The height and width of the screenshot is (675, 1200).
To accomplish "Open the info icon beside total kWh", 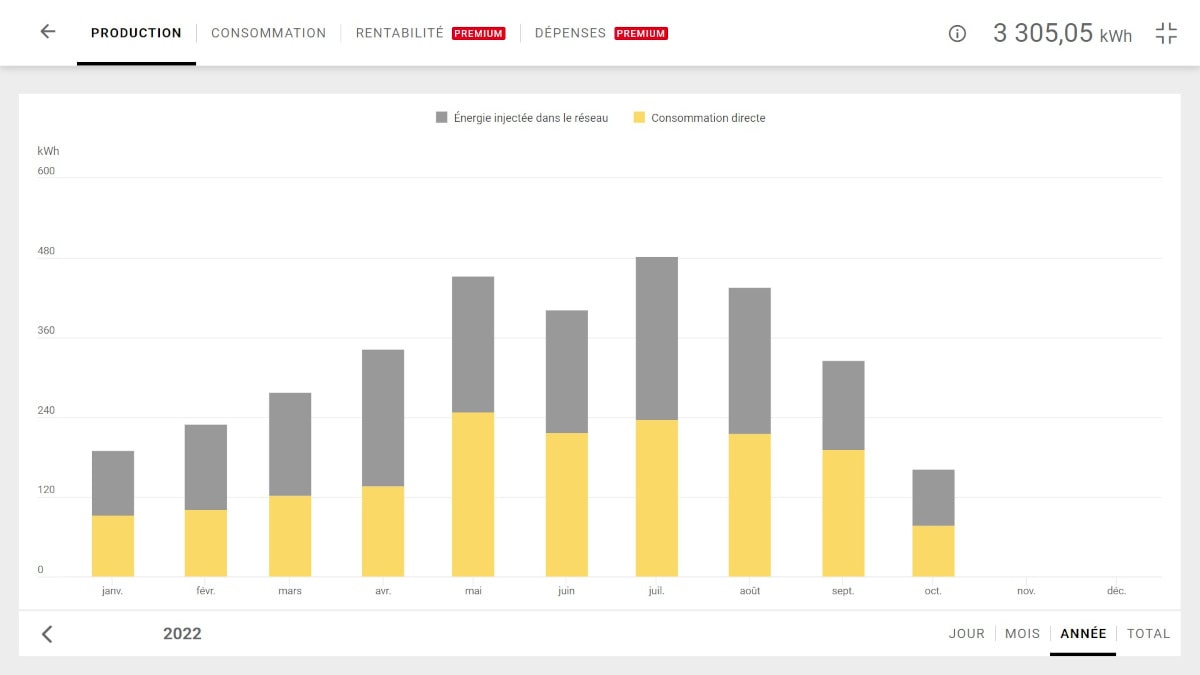I will [957, 33].
